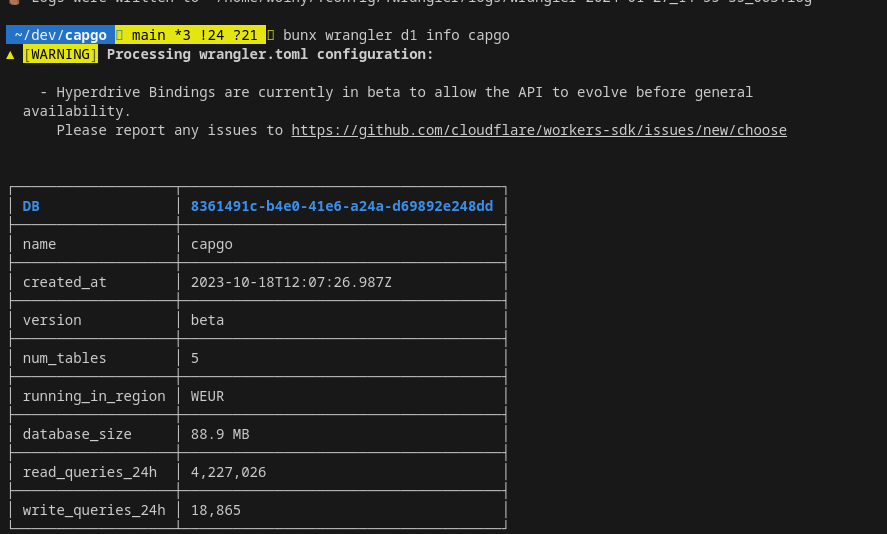Viewport: 887px width, 534px height.
Task: Click the database_size value 88.9 MB
Action: (219, 434)
